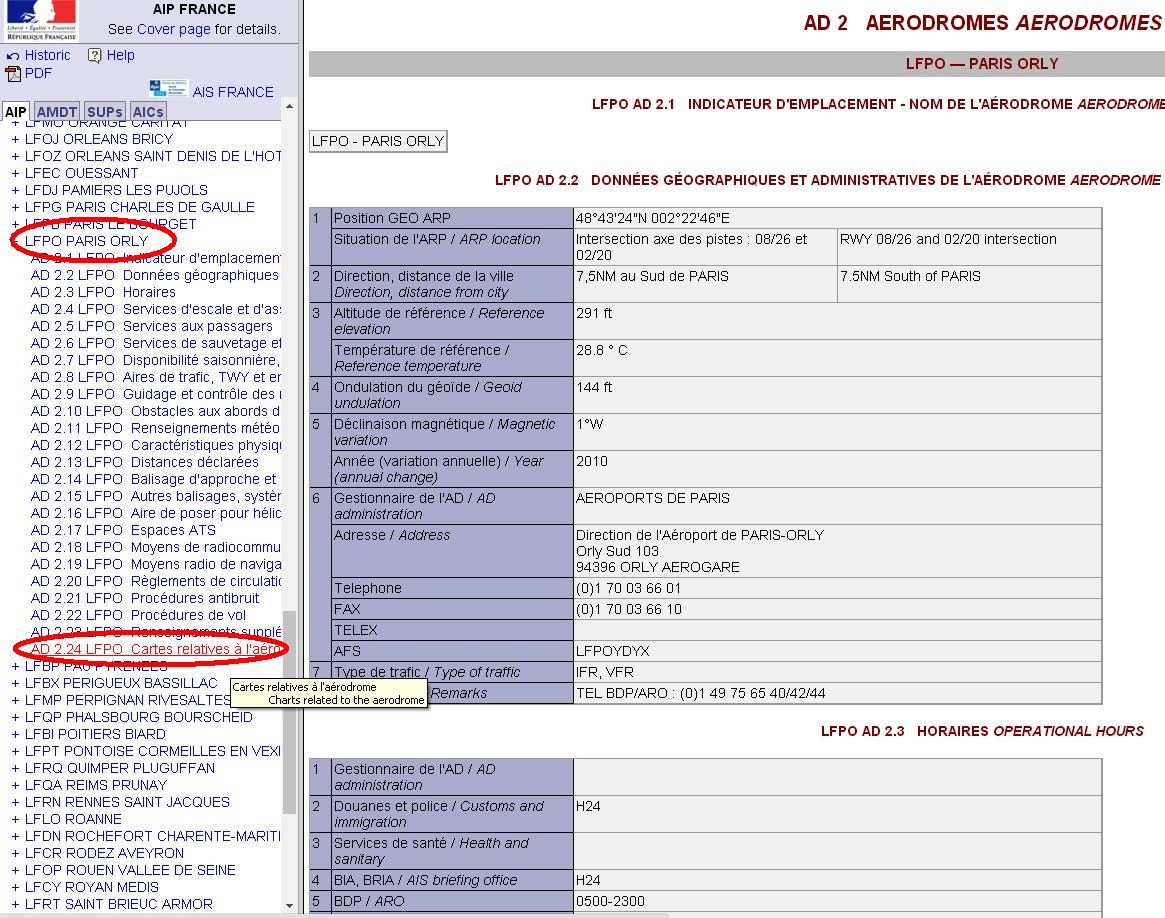The image size is (1165, 918).
Task: Switch to the AICs tab
Action: point(148,112)
